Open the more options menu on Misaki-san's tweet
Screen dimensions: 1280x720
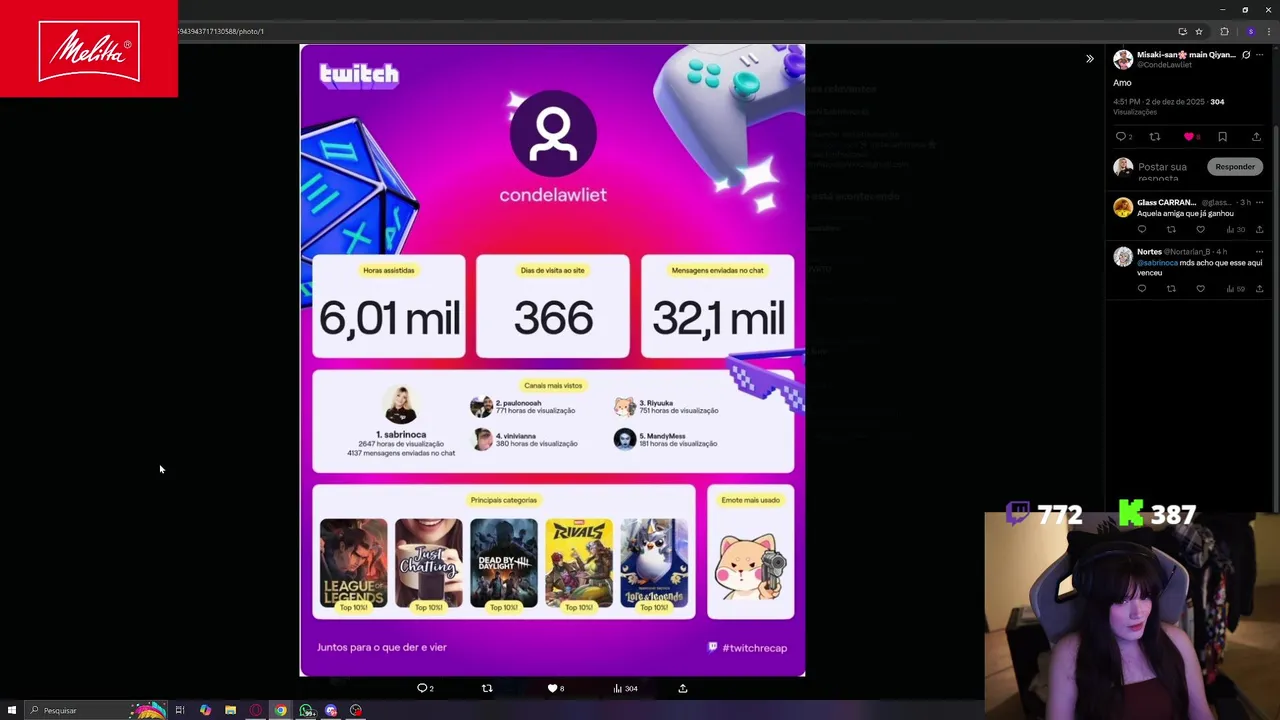pos(1259,55)
